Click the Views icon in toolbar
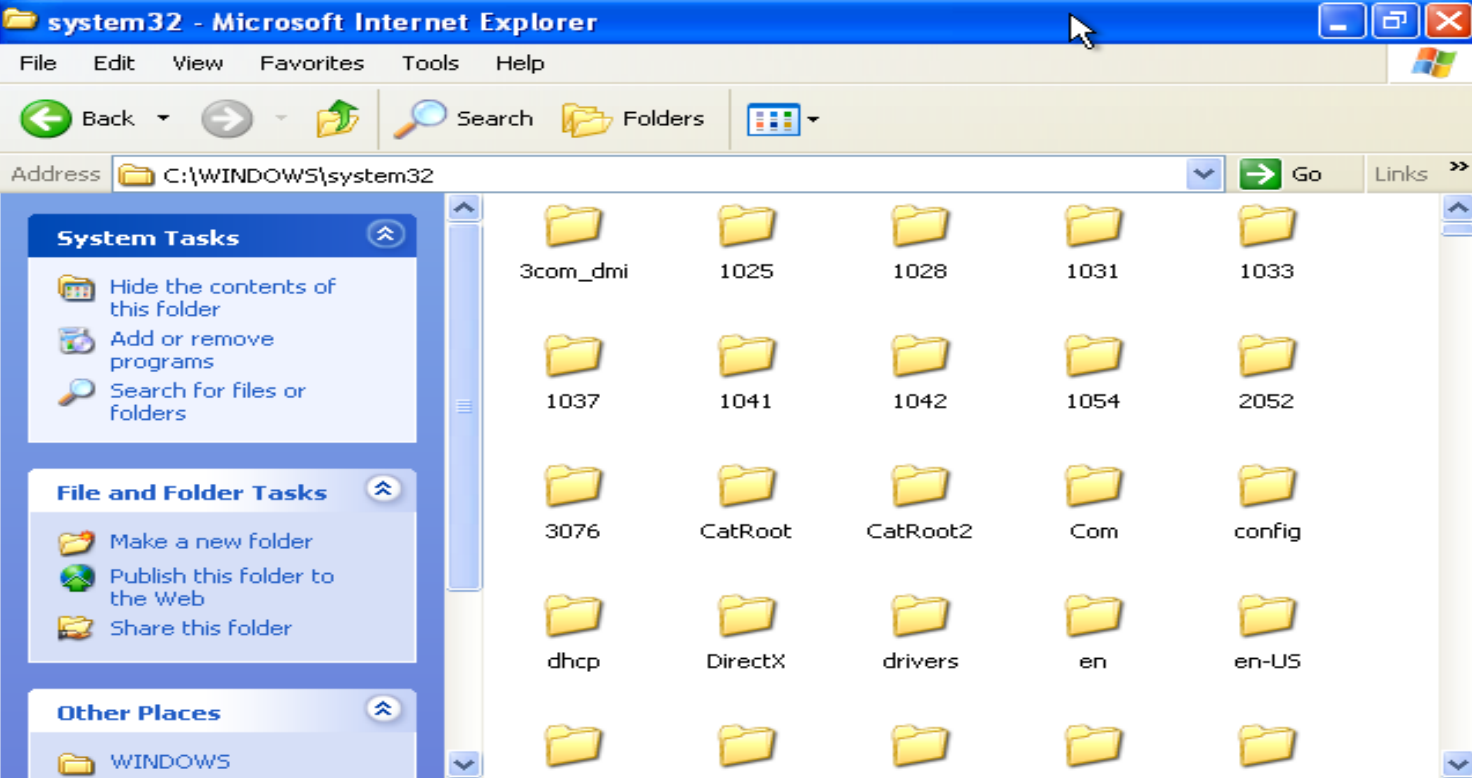1472x778 pixels. click(x=772, y=120)
